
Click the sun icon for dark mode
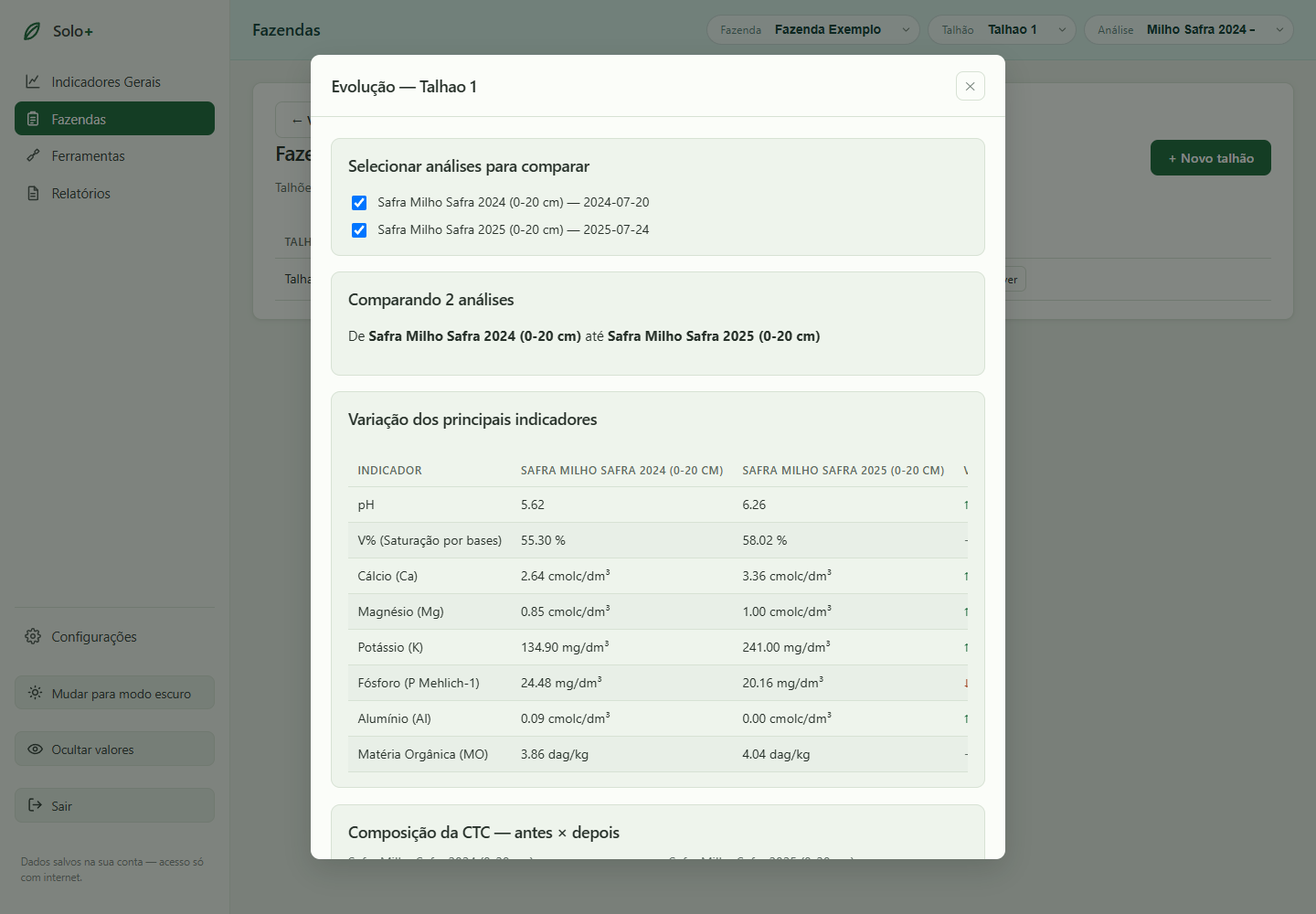[35, 693]
